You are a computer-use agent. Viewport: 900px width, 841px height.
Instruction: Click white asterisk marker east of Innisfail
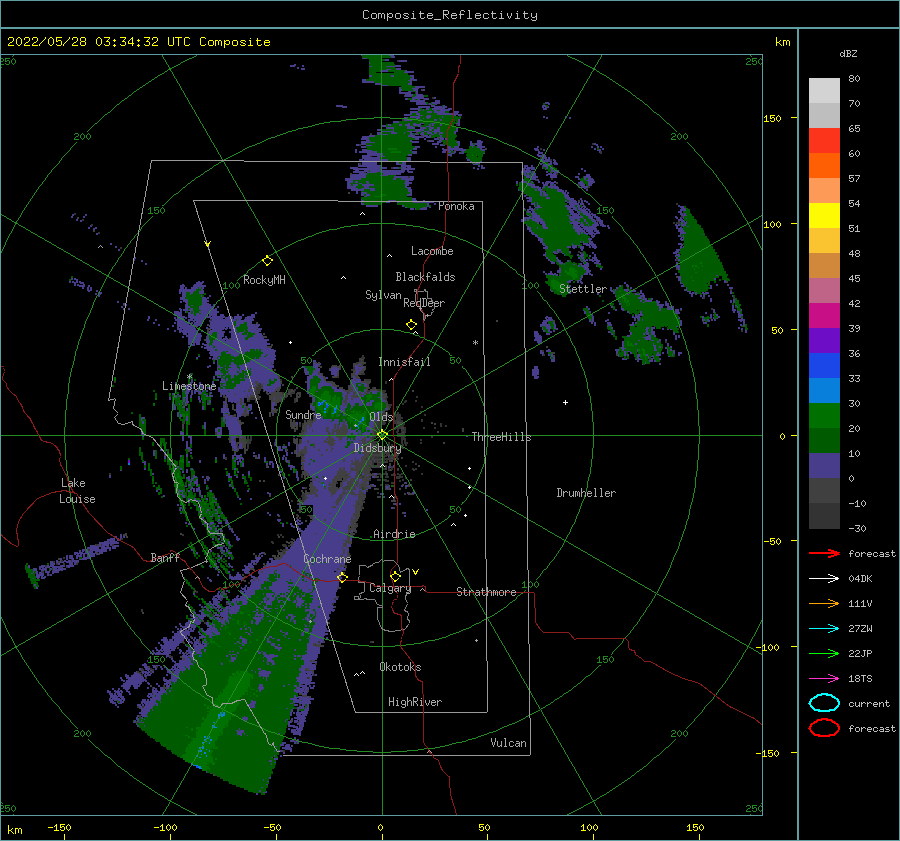(x=475, y=343)
